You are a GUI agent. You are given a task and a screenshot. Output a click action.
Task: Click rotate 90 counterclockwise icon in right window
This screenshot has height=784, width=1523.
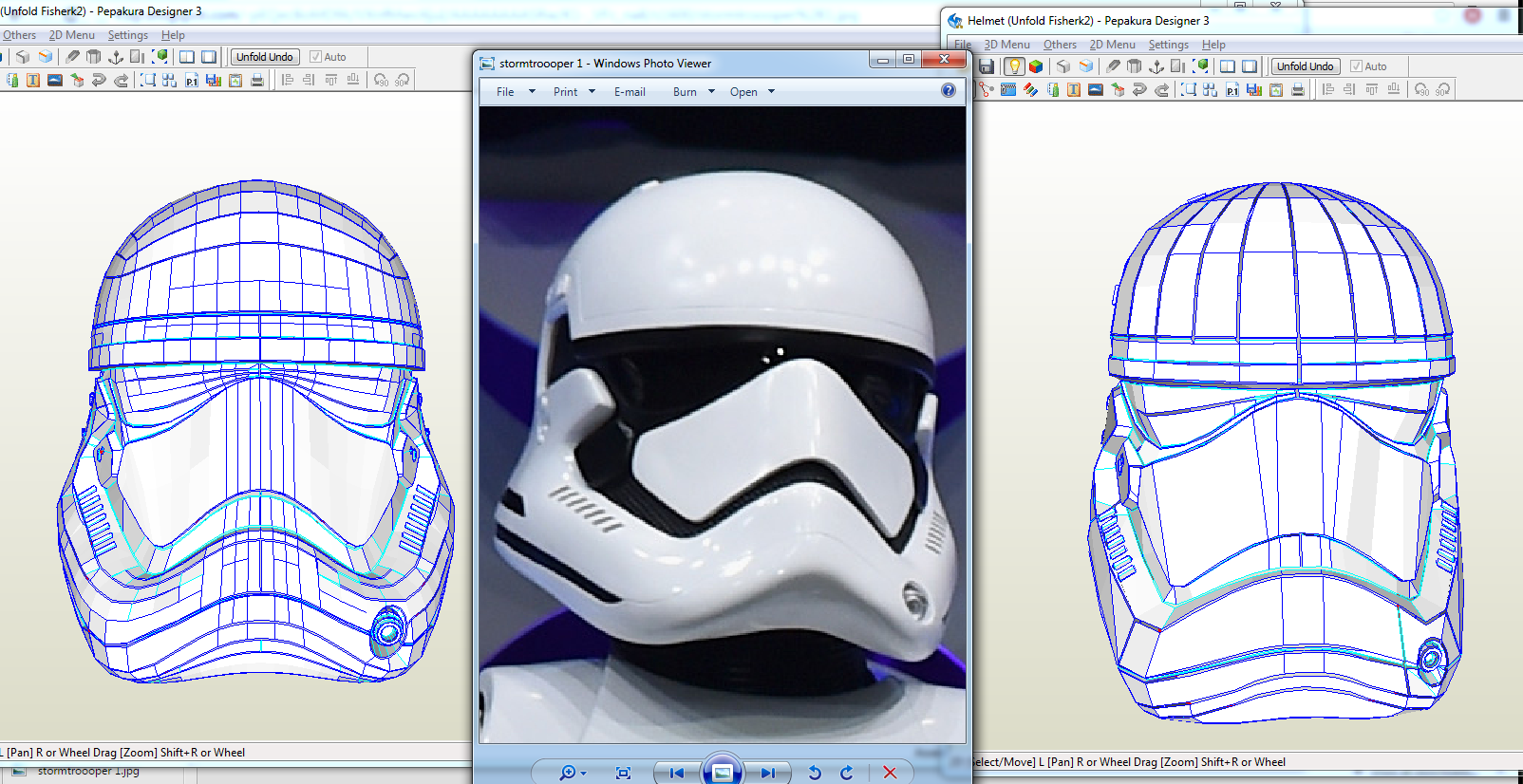1420,90
